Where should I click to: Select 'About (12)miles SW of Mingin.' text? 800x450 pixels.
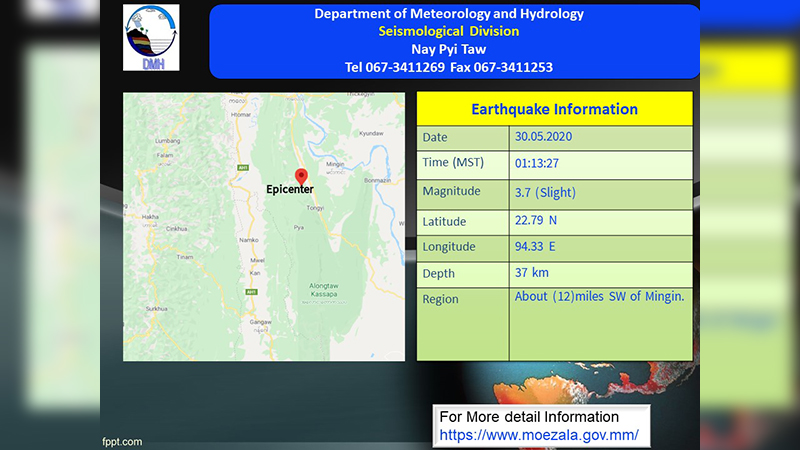coord(599,296)
